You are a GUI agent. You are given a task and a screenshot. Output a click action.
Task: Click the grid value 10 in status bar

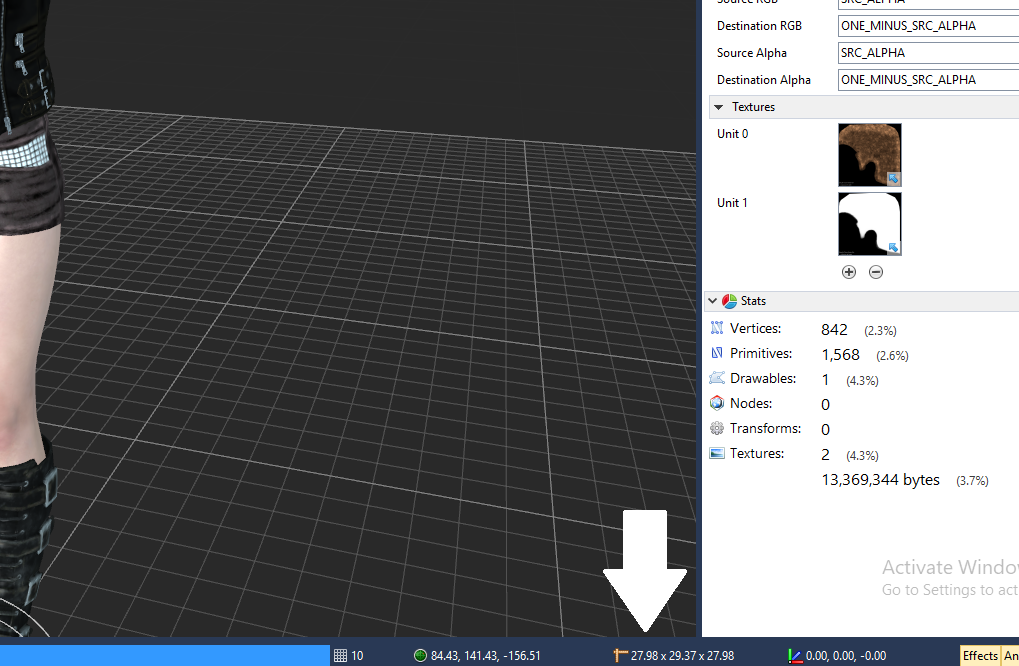point(357,656)
